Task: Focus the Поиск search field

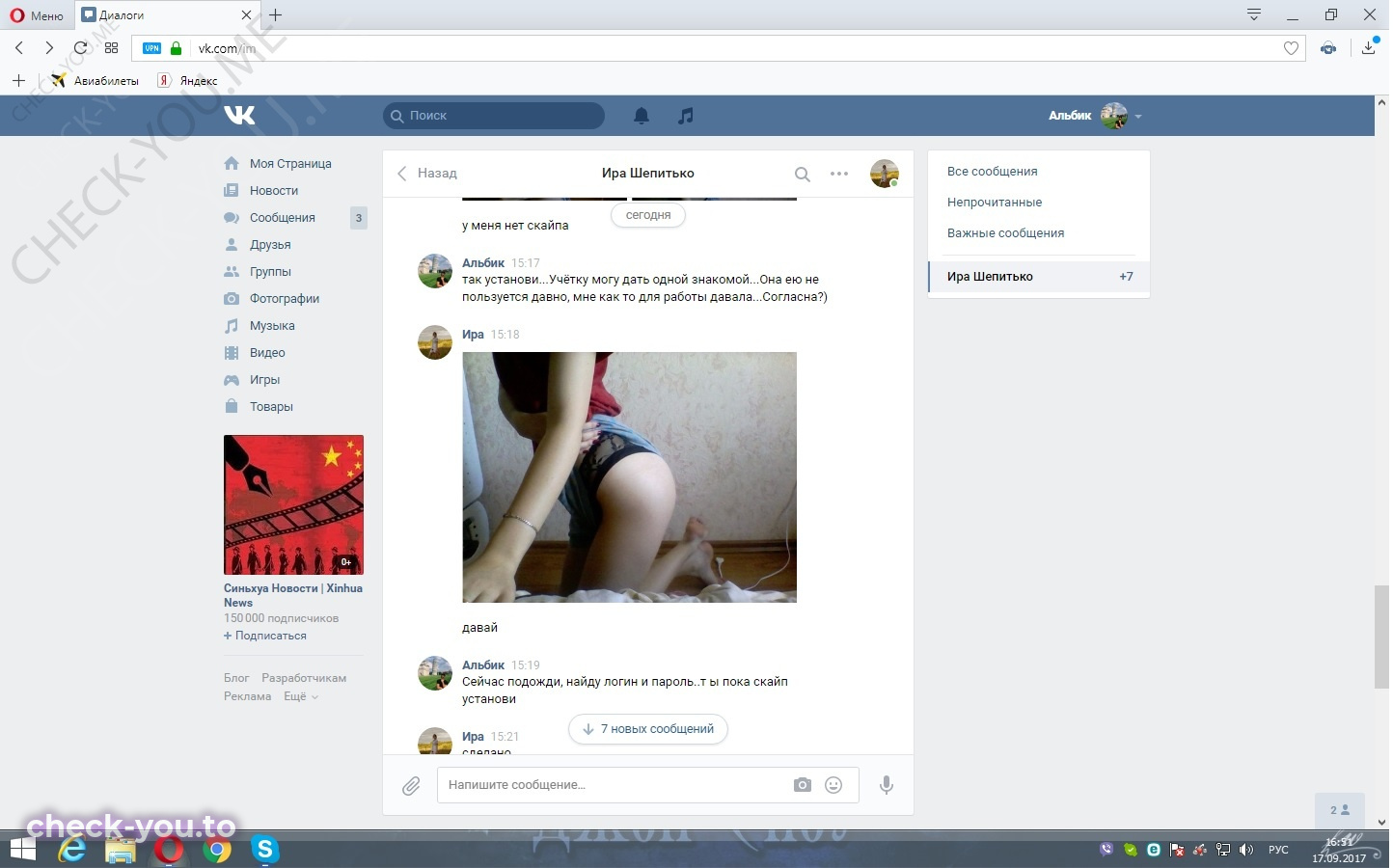Action: (x=494, y=116)
